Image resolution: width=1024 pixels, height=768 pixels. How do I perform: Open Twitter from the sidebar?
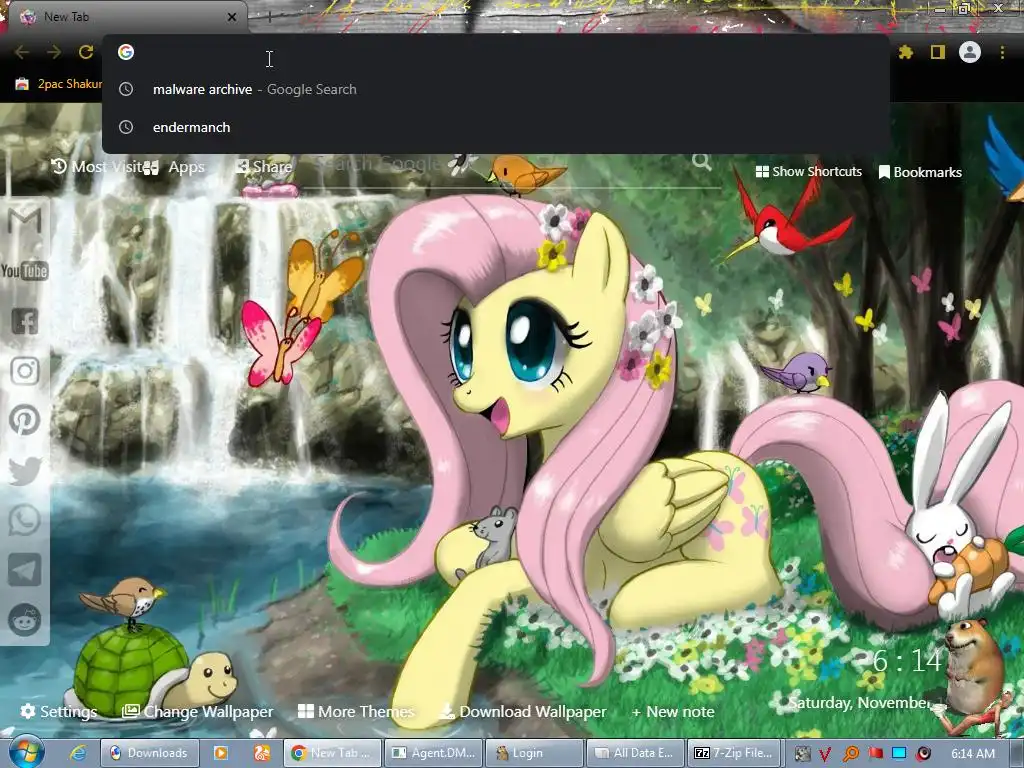(x=25, y=471)
